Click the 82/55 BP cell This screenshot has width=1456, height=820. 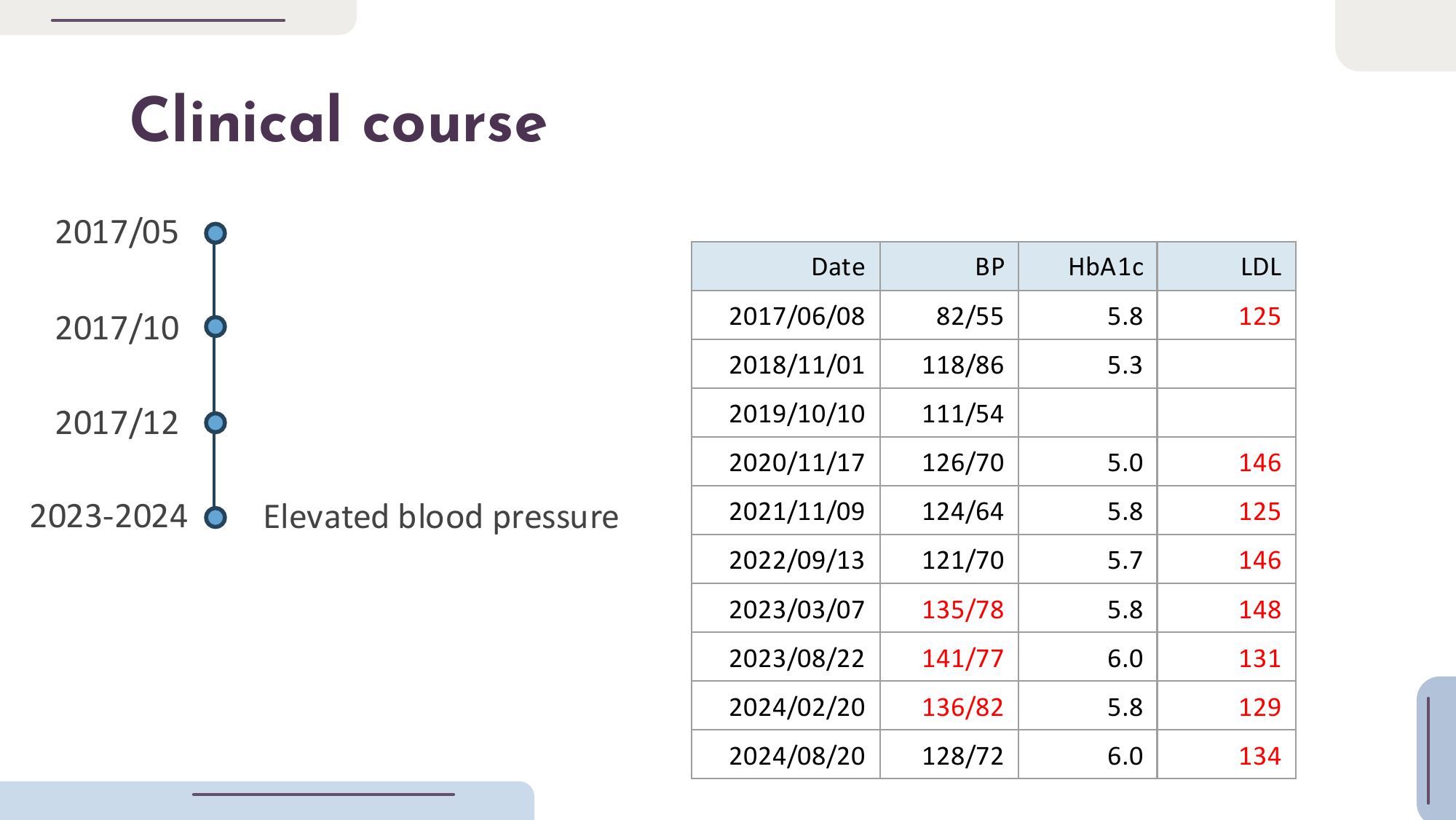(969, 316)
